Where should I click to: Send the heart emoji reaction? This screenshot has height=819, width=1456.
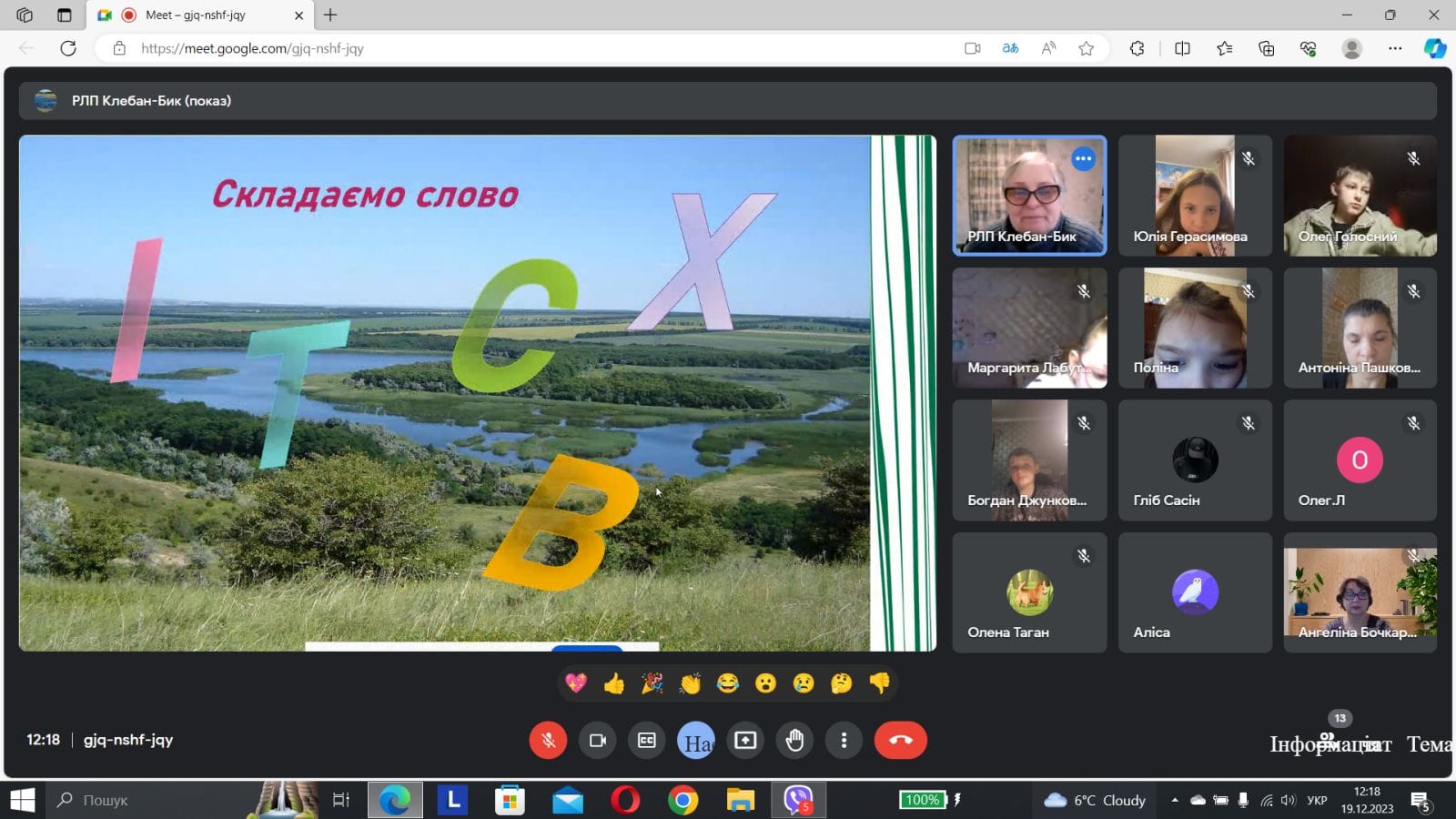[x=576, y=683]
